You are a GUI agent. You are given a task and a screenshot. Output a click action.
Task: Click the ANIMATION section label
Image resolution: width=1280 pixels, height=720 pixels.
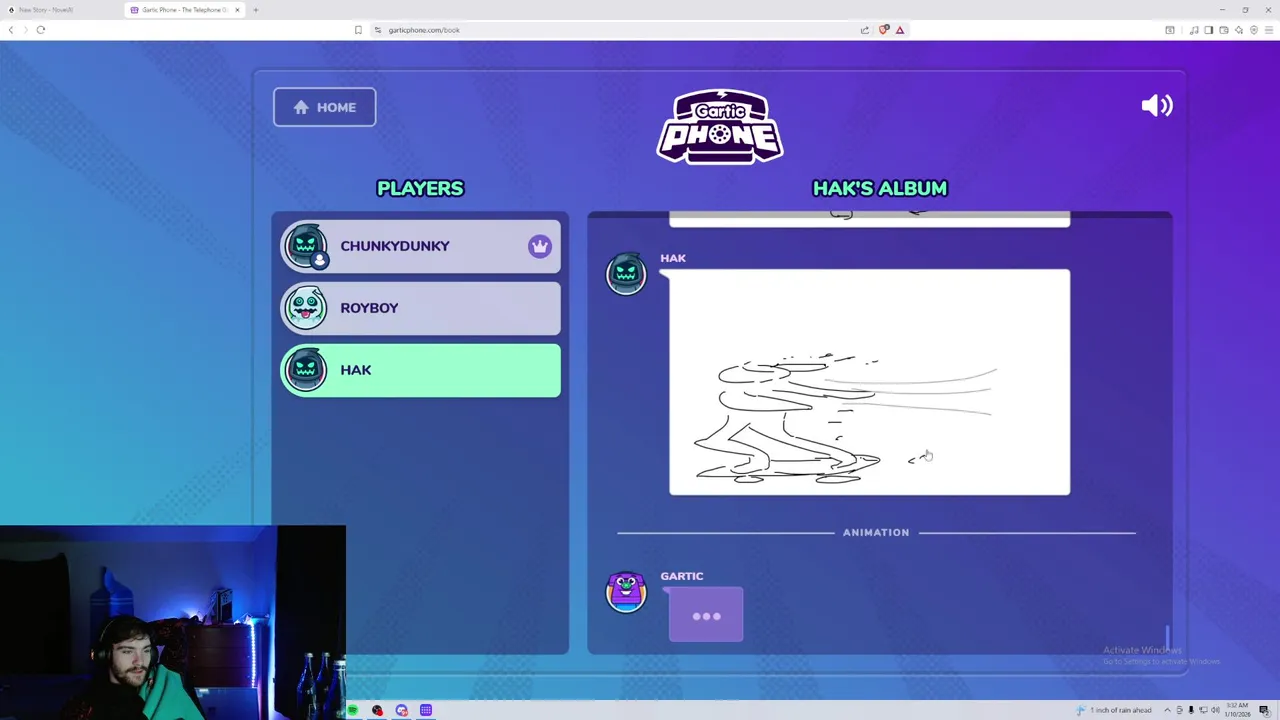(x=876, y=532)
